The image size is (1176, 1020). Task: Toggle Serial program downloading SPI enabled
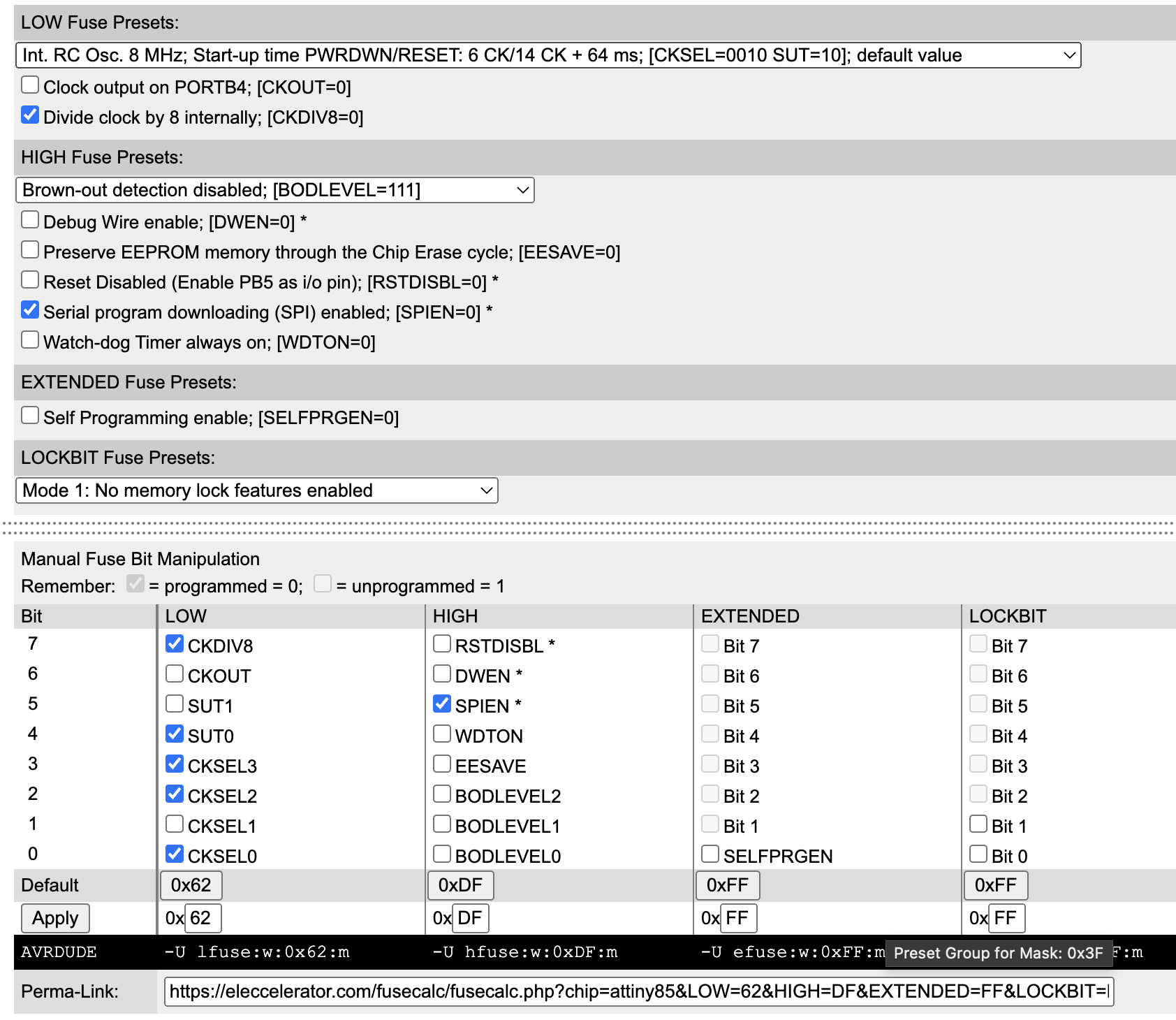tap(30, 310)
